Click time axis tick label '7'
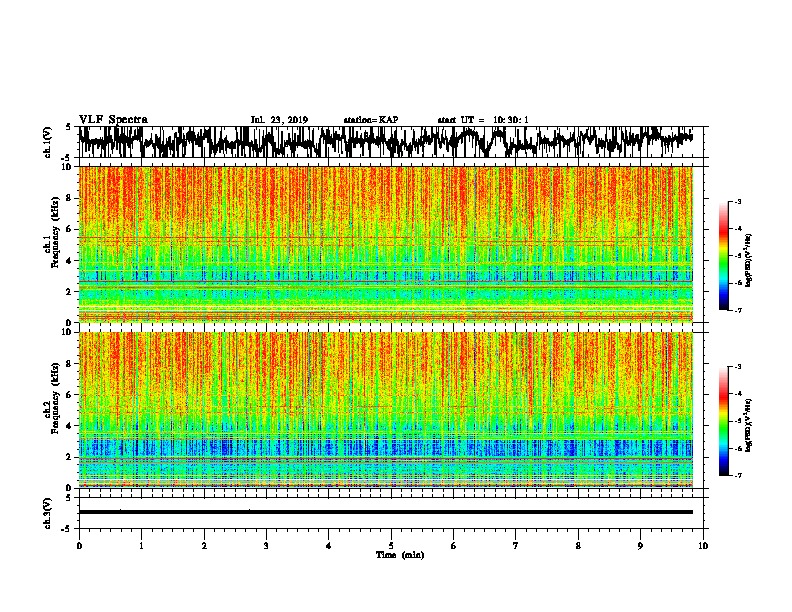Viewport: 792px width, 612px height. click(x=516, y=546)
